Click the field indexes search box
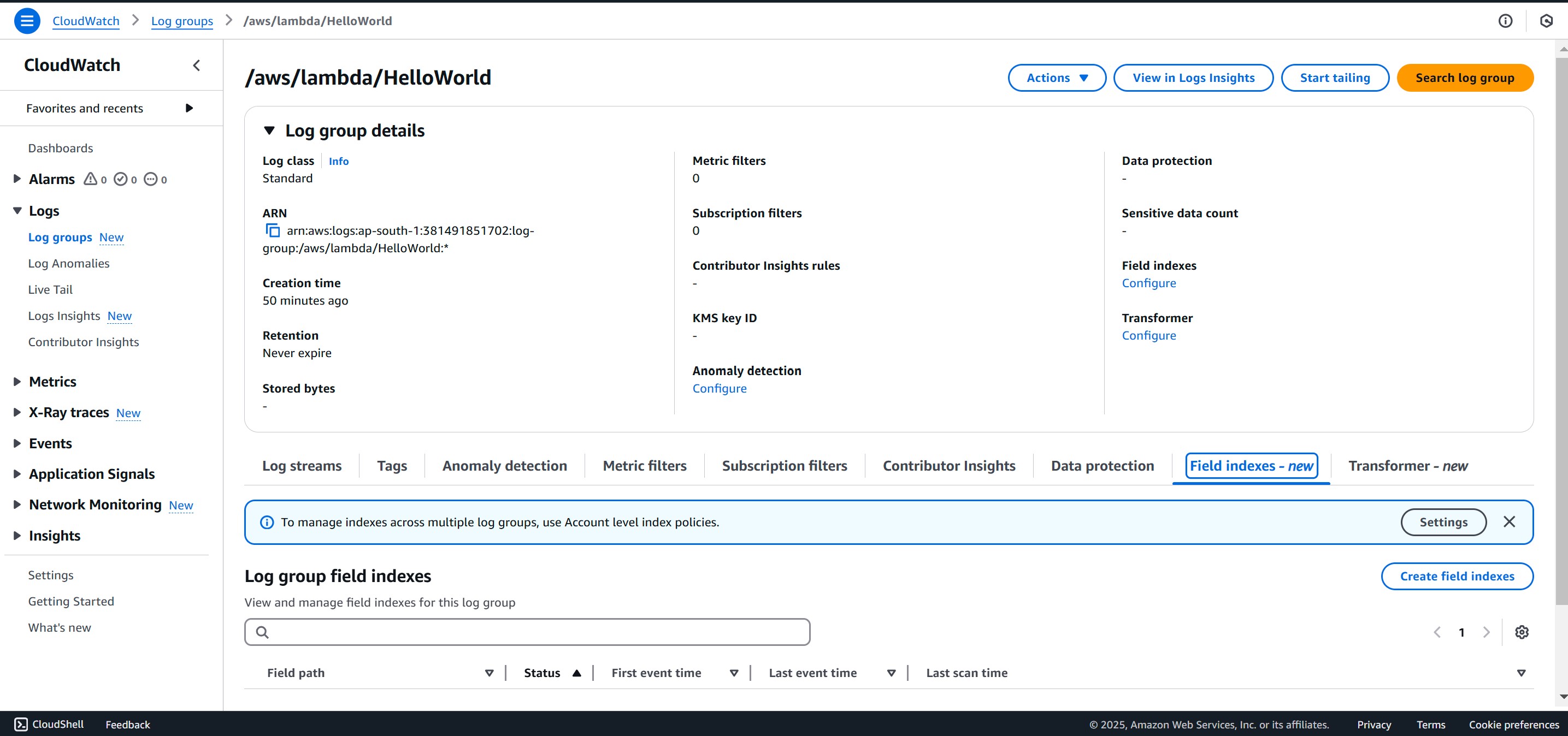Screen dimensions: 1568x736 (527, 631)
